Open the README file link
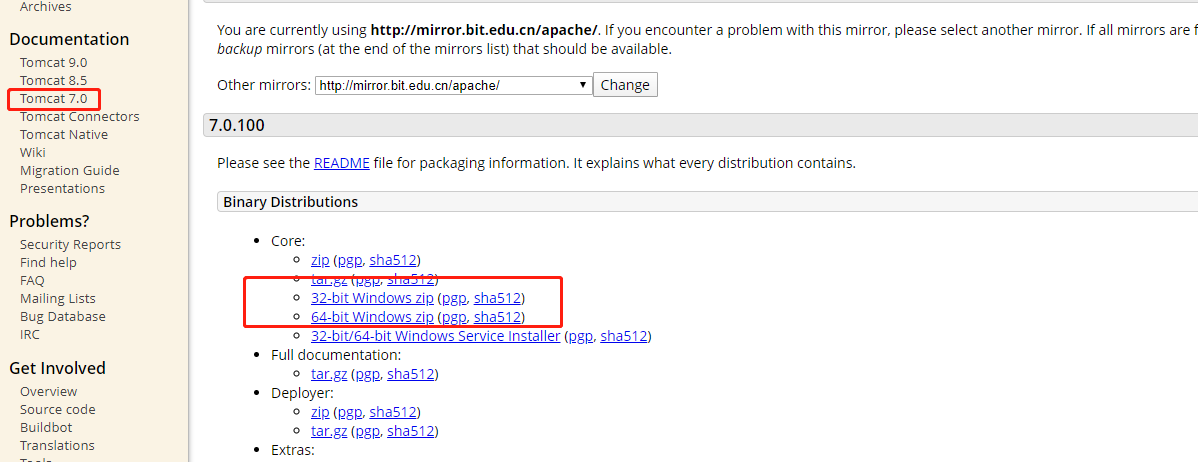The width and height of the screenshot is (1198, 462). 342,162
